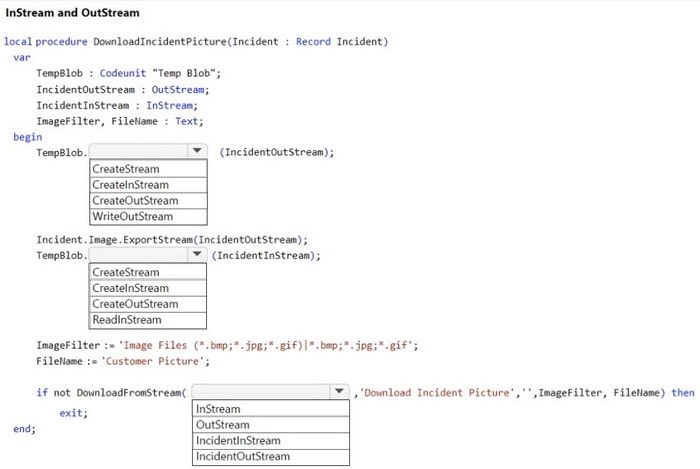Choose ReadInStream from the second list
The height and width of the screenshot is (469, 700).
pyautogui.click(x=126, y=320)
